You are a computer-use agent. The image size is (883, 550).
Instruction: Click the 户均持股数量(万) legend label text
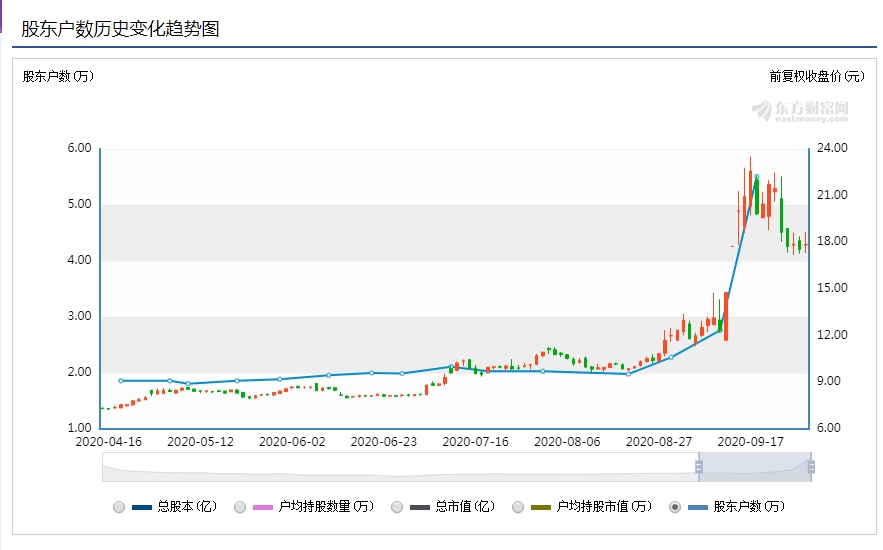pos(326,507)
